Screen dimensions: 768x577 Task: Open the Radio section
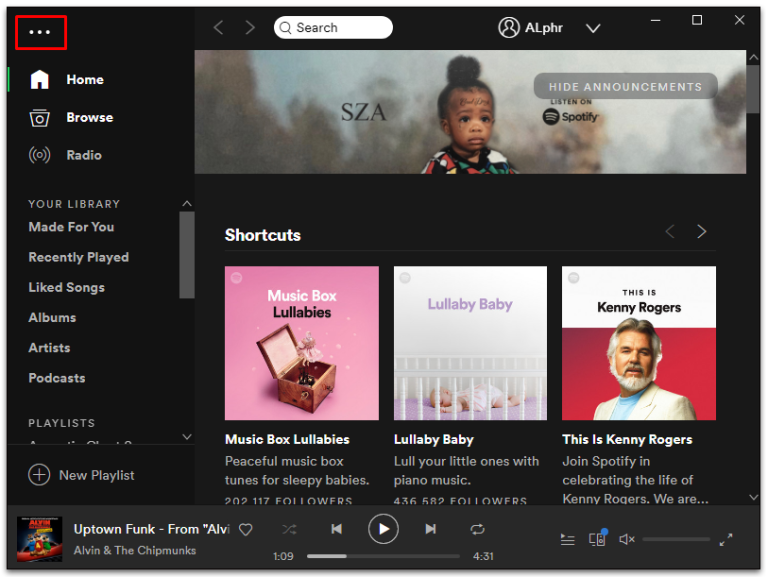[x=84, y=155]
